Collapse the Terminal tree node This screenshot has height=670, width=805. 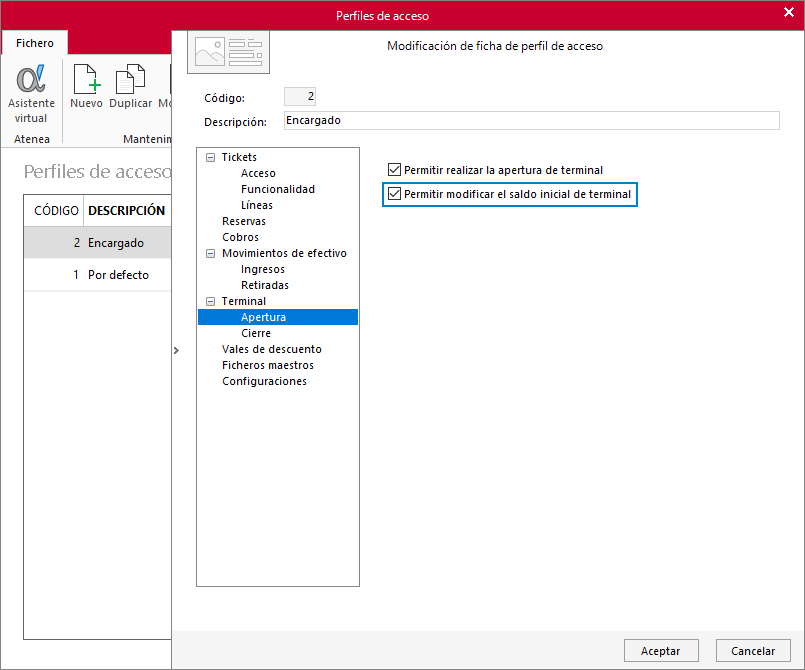[x=210, y=301]
